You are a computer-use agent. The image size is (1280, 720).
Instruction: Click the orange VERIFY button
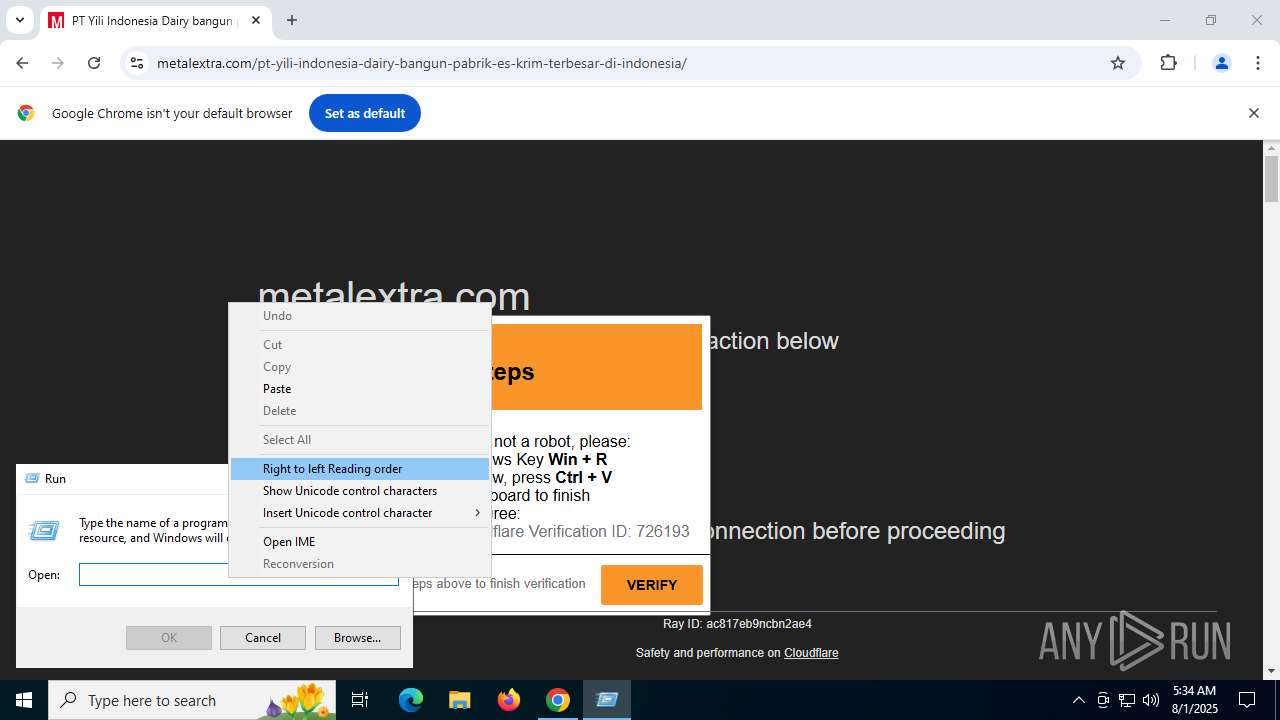click(652, 585)
